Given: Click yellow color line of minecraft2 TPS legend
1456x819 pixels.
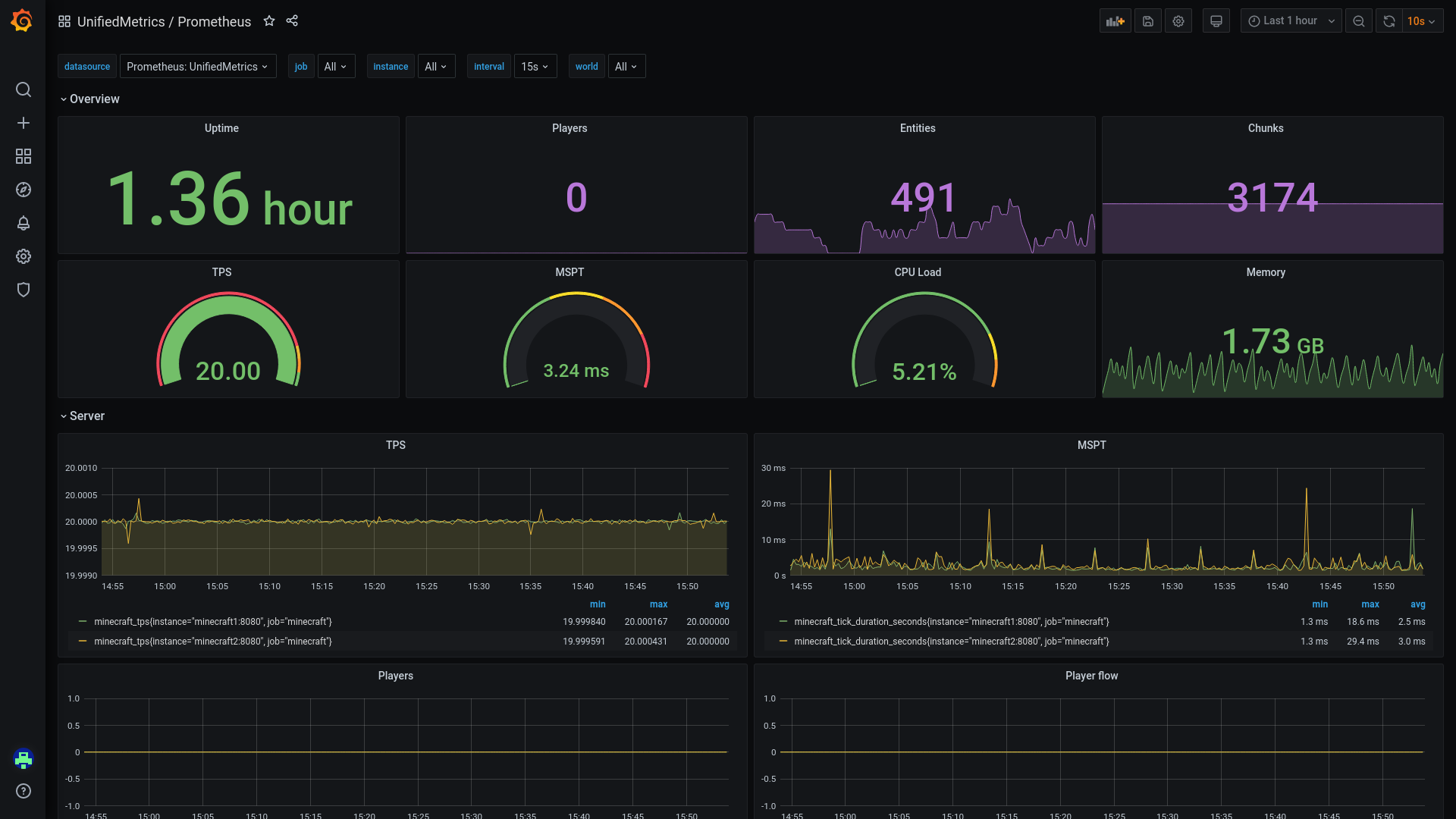Looking at the screenshot, I should click(x=83, y=642).
